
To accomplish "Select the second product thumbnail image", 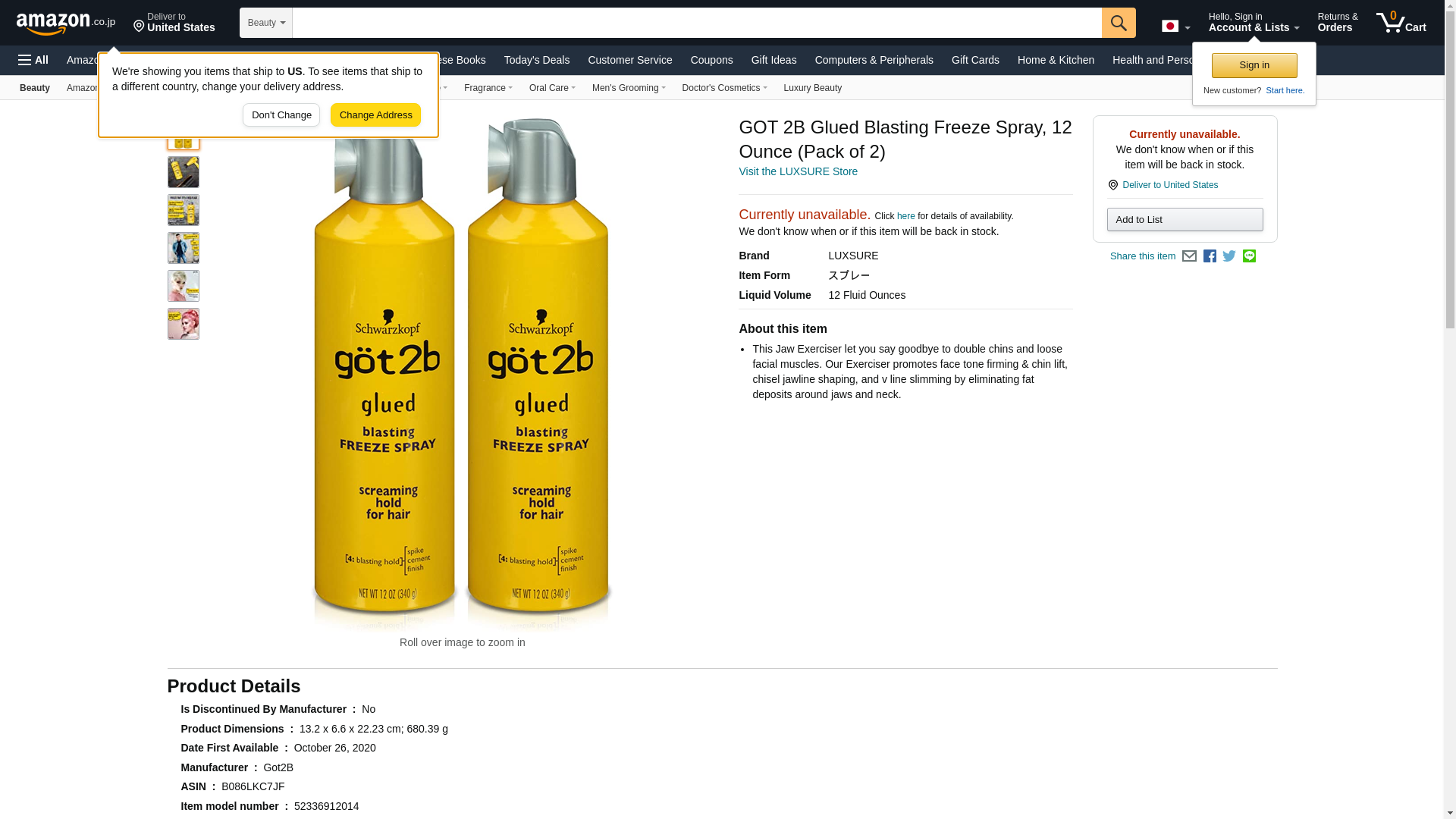I will (x=184, y=172).
